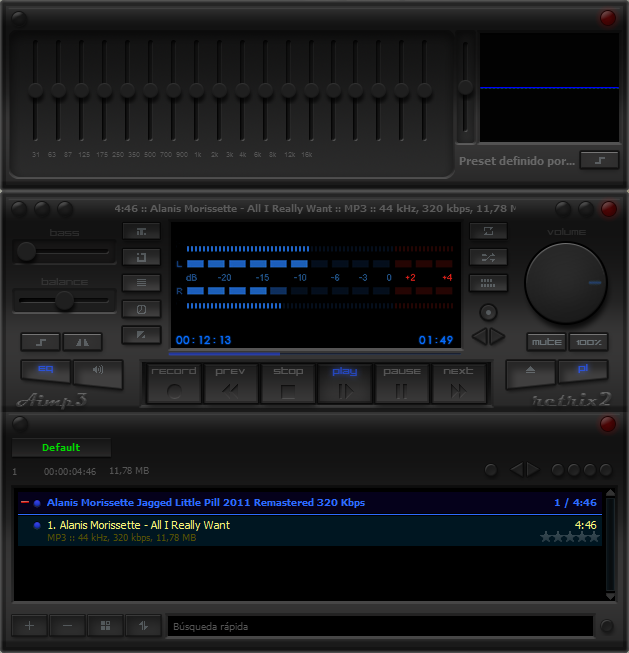
Task: Close the playlist window with red button
Action: 608,424
